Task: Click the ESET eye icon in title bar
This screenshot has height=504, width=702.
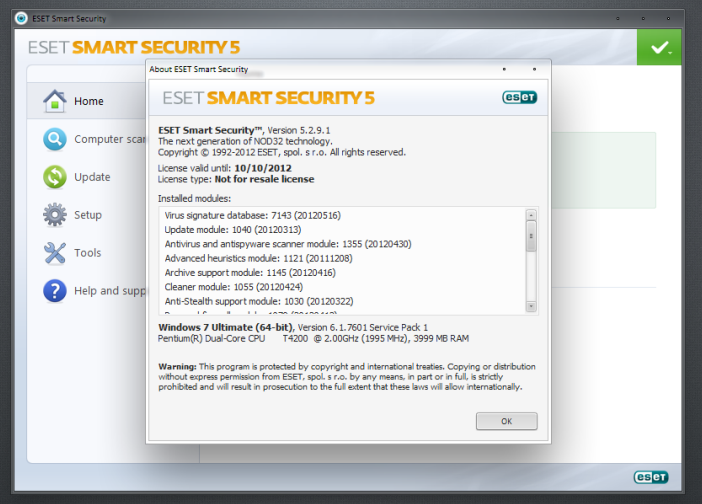Action: coord(21,18)
